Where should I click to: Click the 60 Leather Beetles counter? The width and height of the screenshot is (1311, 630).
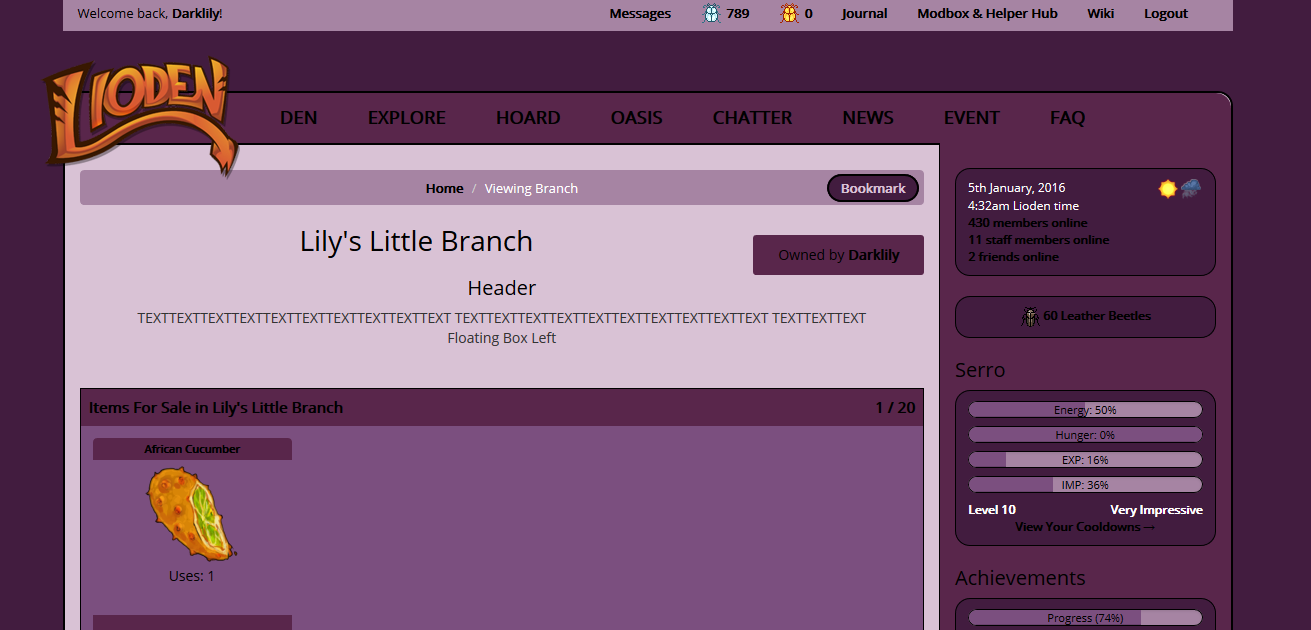click(x=1096, y=316)
